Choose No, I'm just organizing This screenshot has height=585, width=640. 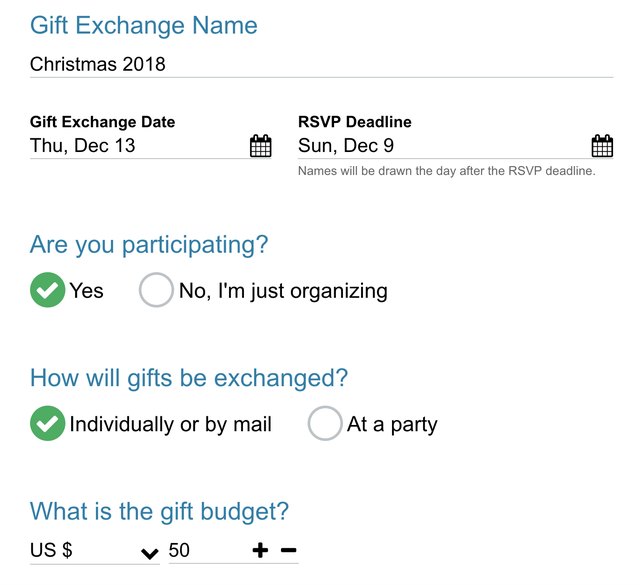point(156,289)
